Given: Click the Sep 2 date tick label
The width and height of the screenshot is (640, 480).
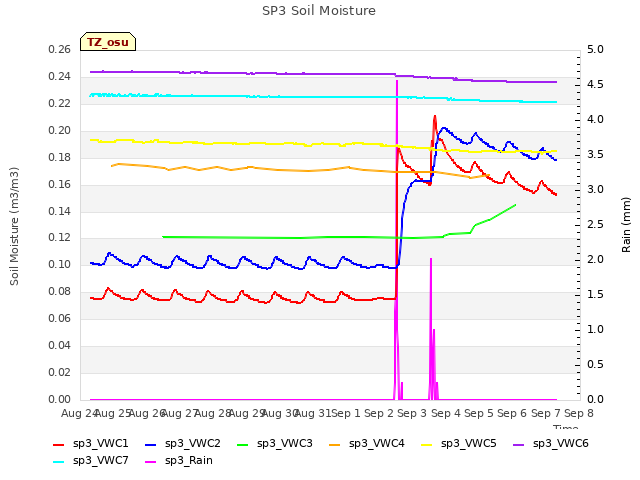Looking at the screenshot, I should coord(379,413).
